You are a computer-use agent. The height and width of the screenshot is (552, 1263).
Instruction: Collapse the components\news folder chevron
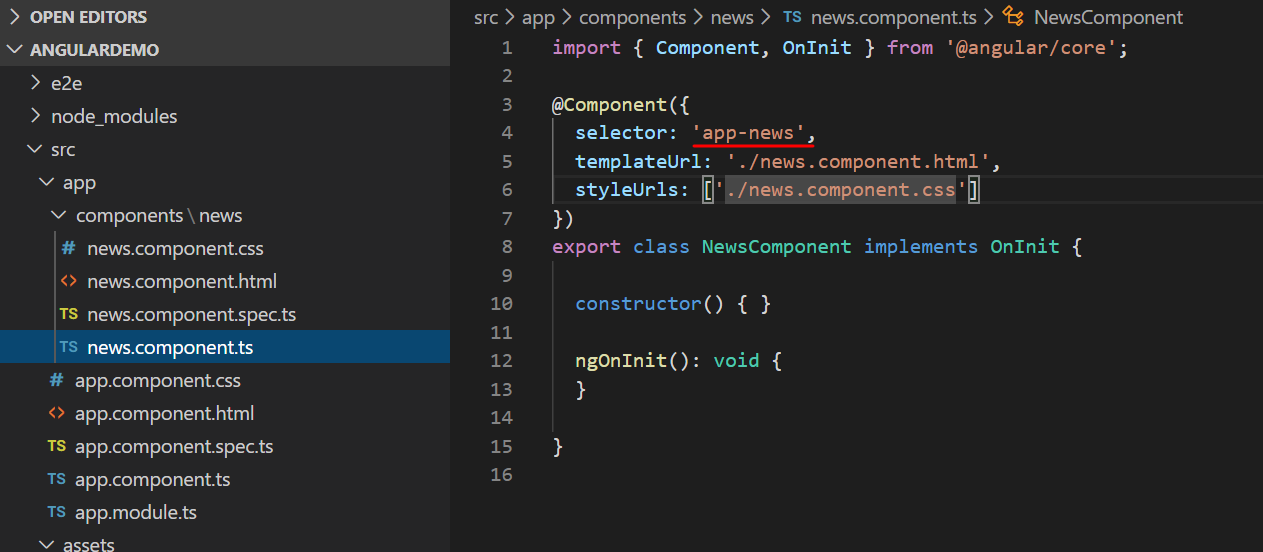(x=58, y=215)
